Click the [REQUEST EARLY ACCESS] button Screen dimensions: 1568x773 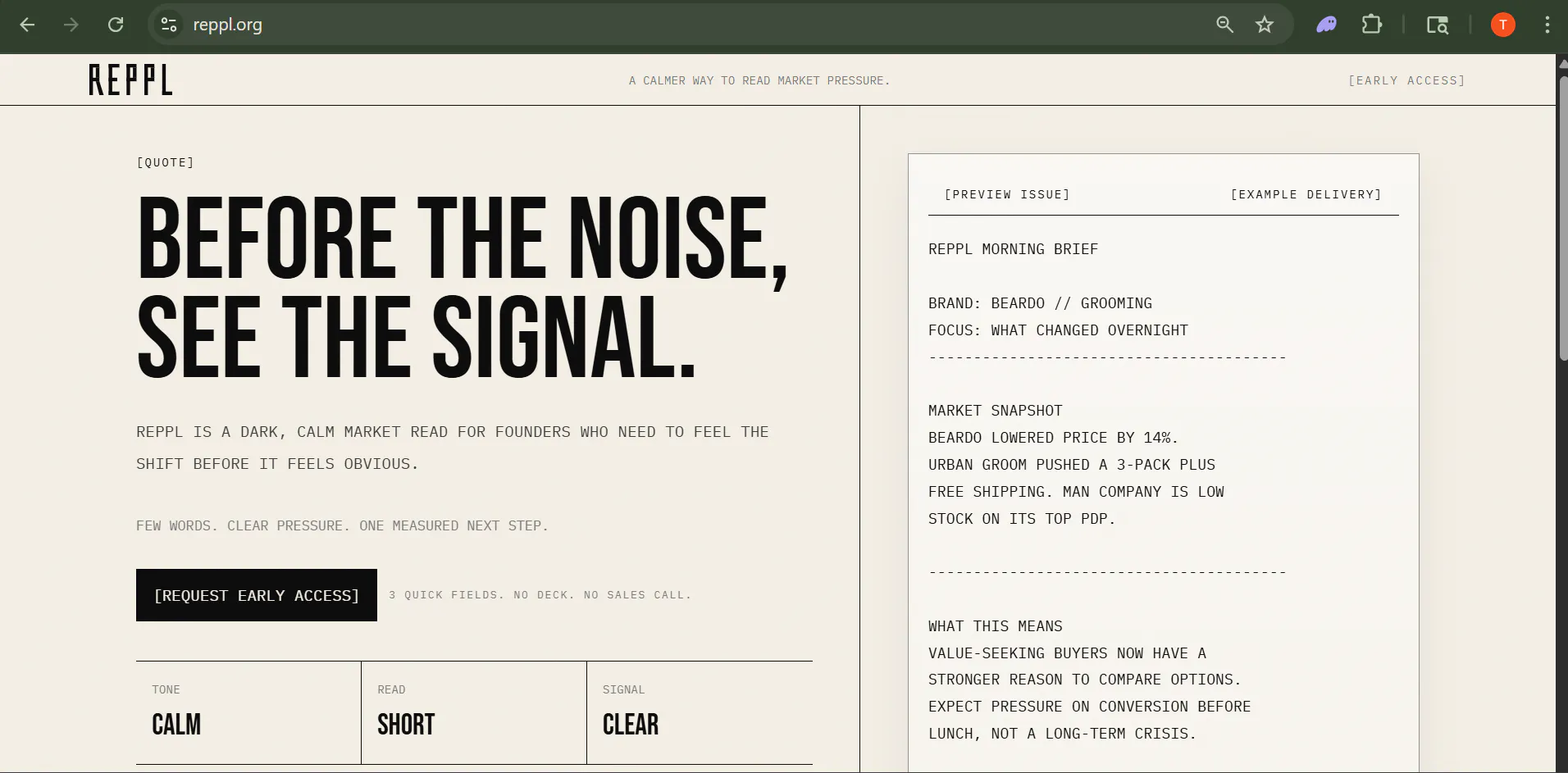[257, 595]
